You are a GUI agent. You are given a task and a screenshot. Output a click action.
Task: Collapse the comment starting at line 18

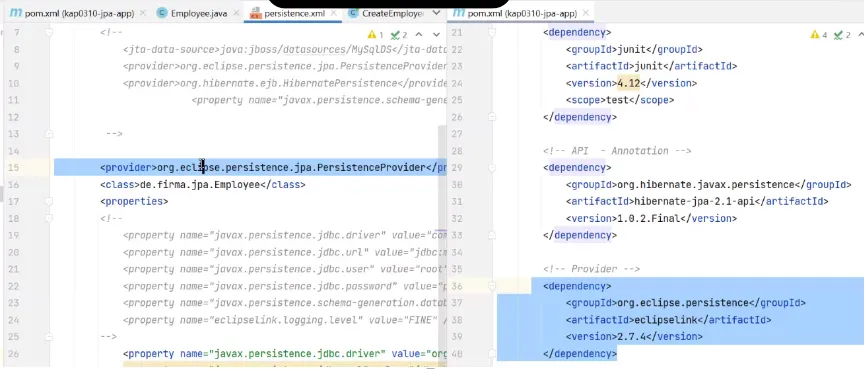tap(49, 218)
